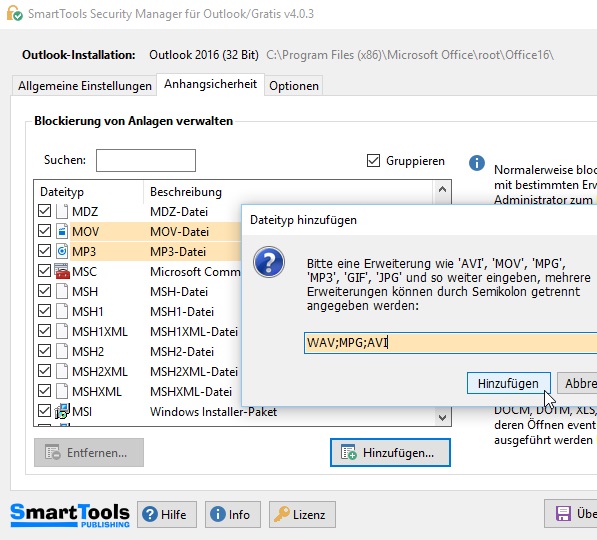
Task: Click the MSC toolbox icon
Action: pos(62,272)
